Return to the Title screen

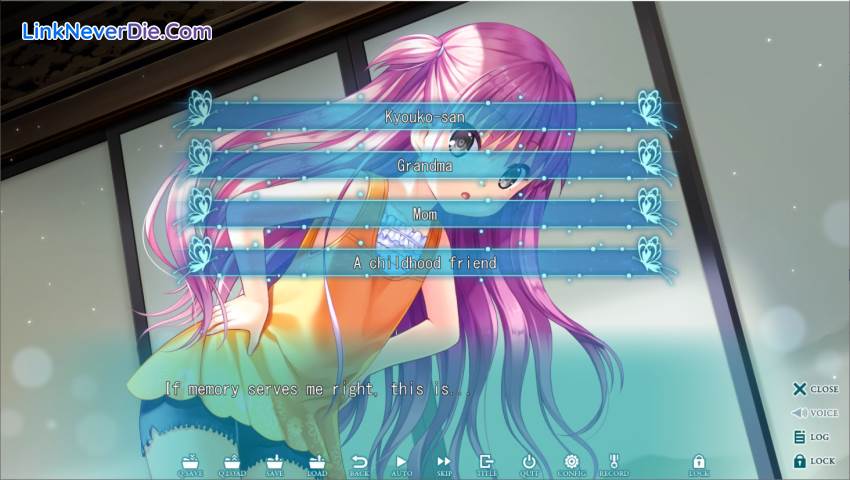click(487, 464)
